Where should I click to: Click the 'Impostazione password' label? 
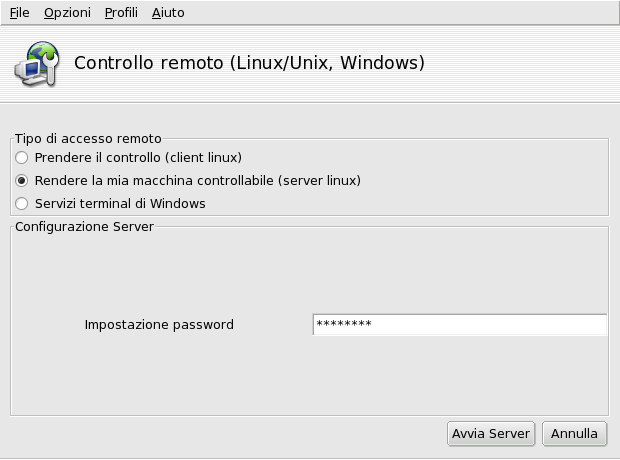click(159, 325)
